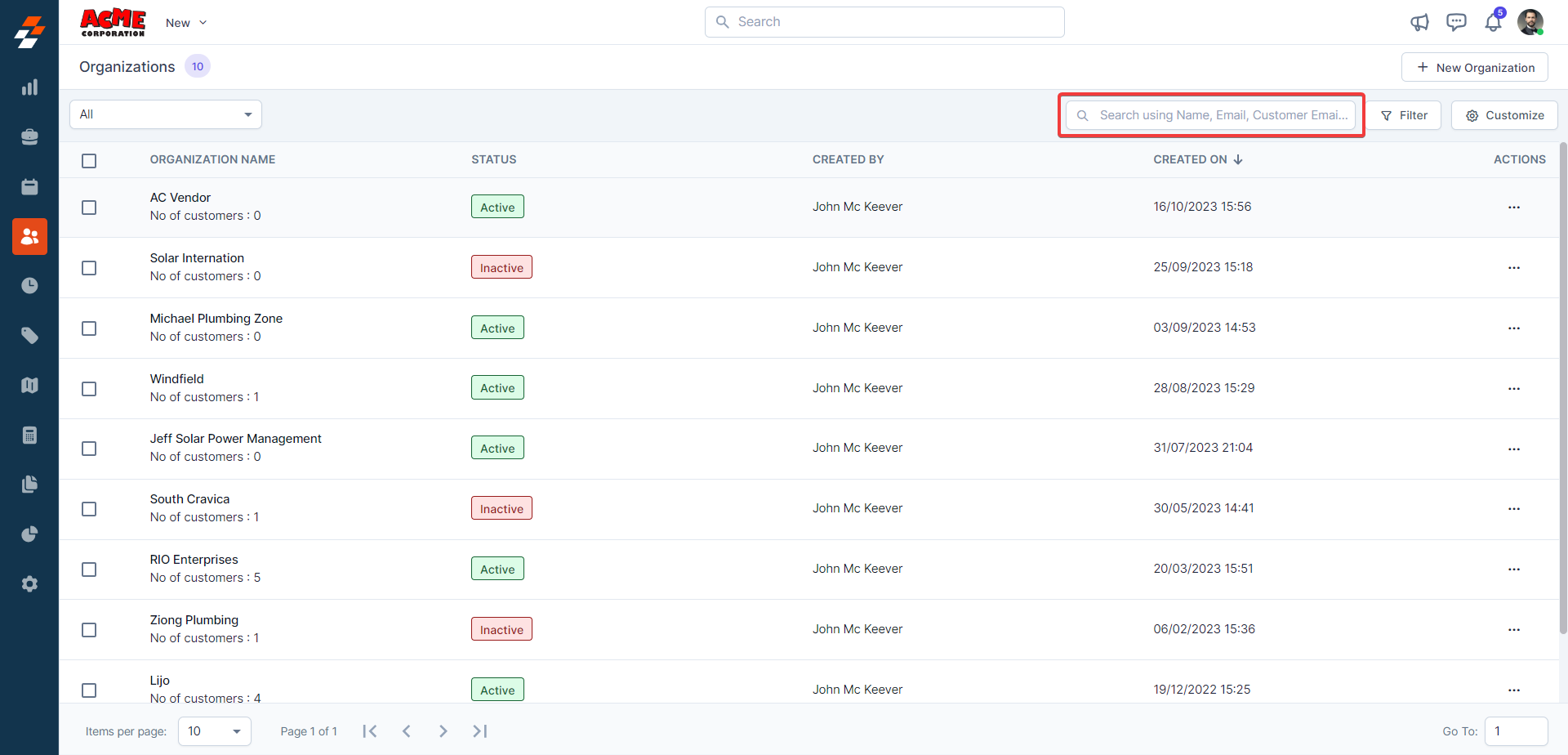Open actions menu for South Cravica
1568x755 pixels.
pos(1513,509)
